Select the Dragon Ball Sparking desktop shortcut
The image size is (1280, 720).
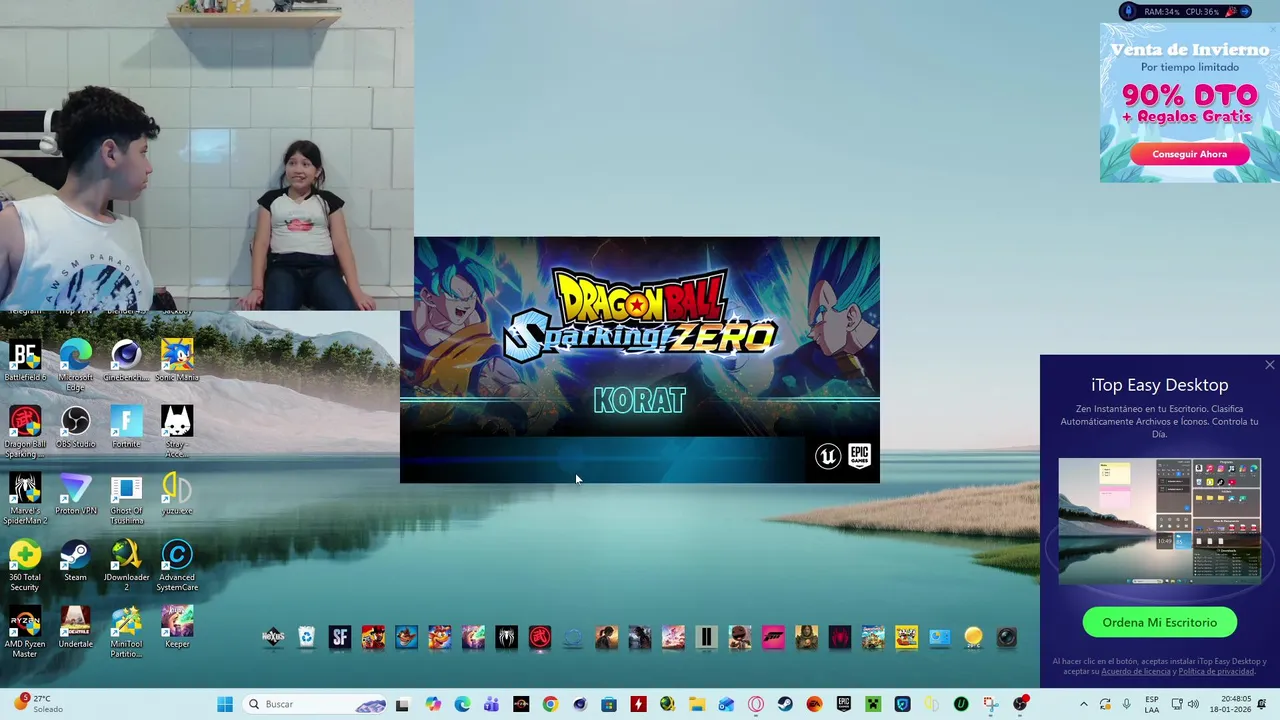(25, 432)
